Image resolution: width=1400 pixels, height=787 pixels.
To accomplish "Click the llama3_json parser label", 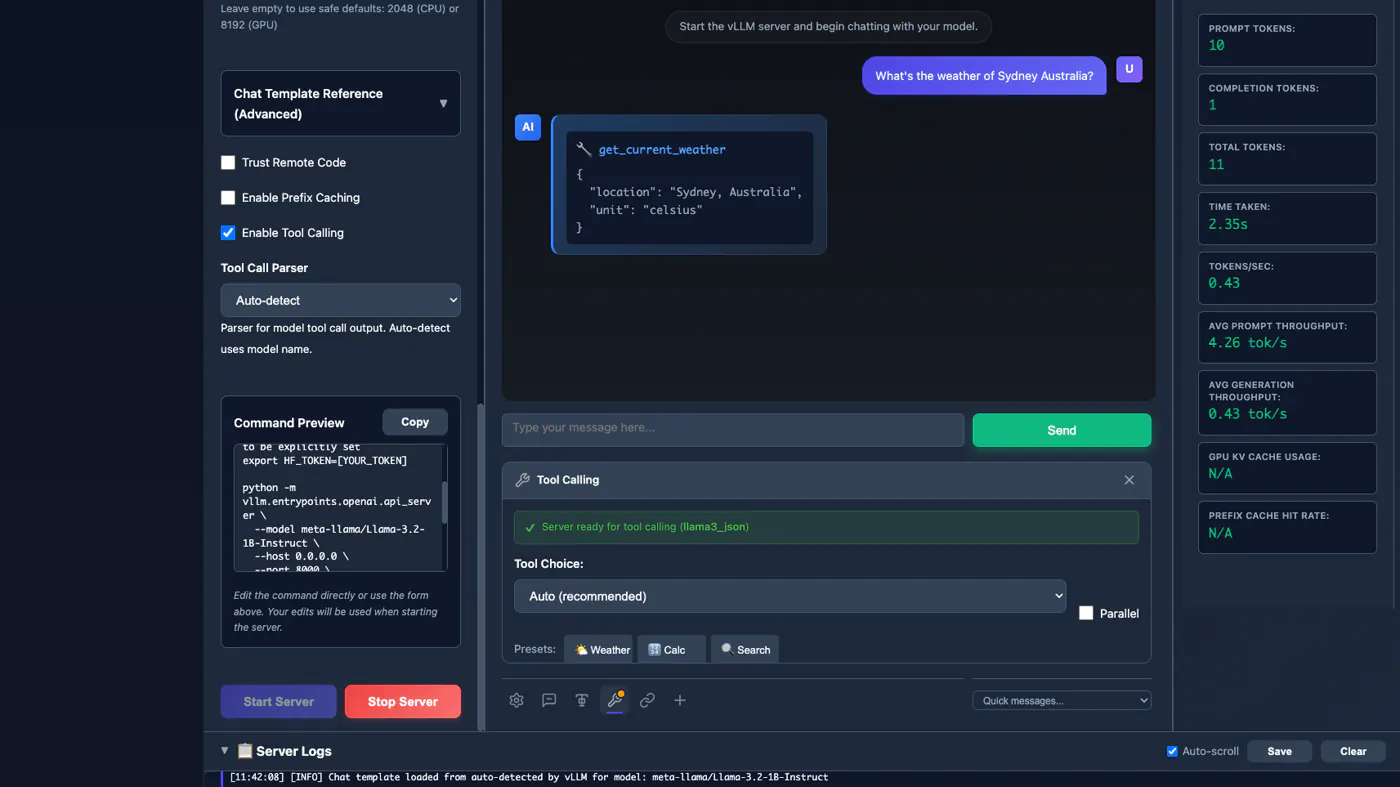I will (x=714, y=527).
